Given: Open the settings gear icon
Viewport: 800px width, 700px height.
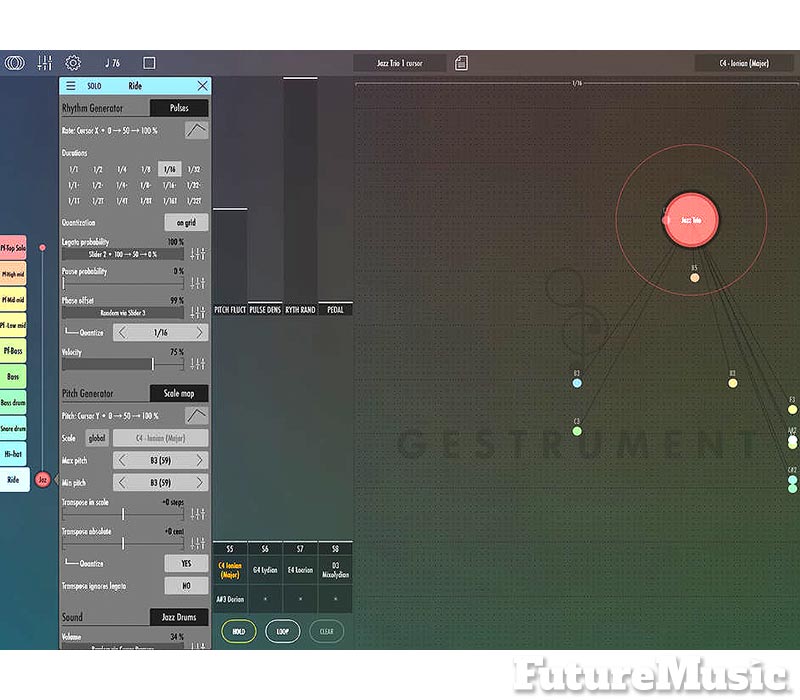Looking at the screenshot, I should 73,63.
